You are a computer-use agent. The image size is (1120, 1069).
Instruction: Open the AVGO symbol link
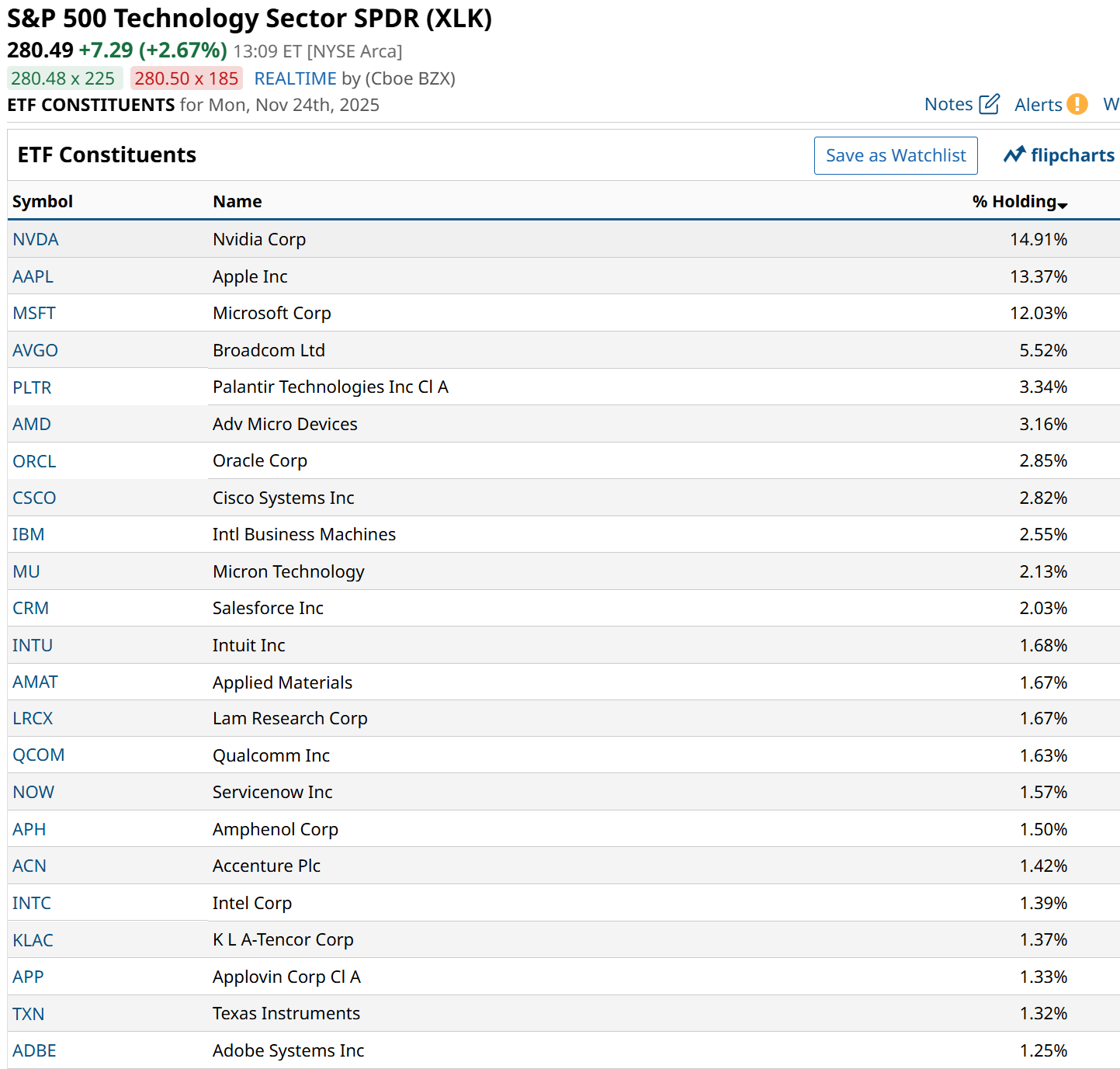(36, 350)
